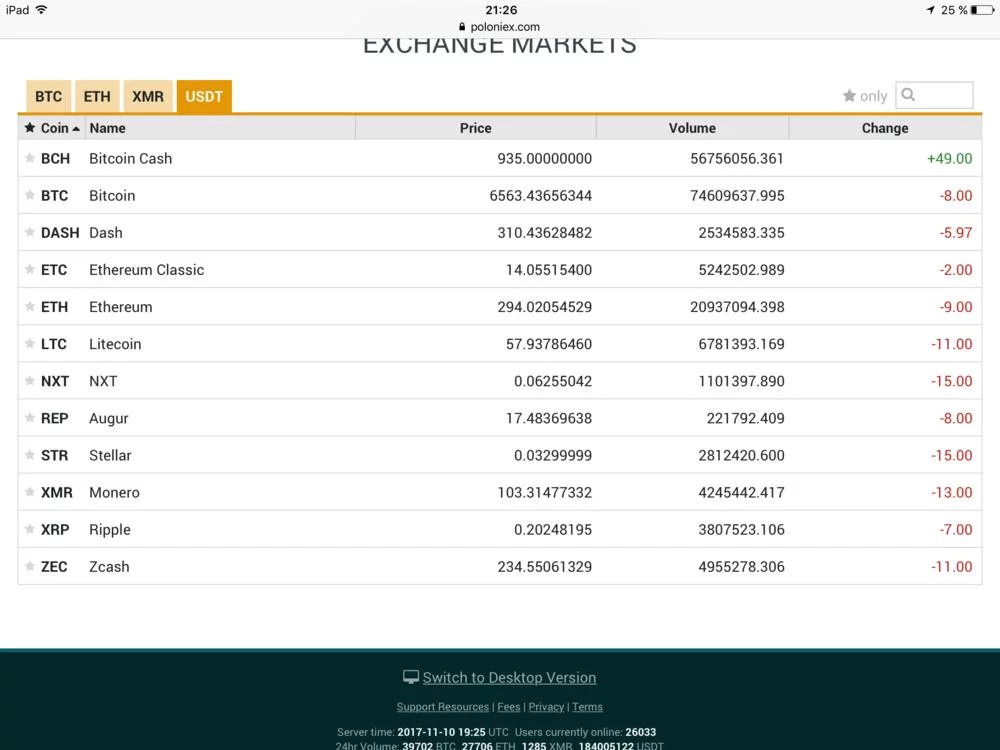Open the Litecoin market
Viewport: 1000px width, 750px height.
coord(115,343)
